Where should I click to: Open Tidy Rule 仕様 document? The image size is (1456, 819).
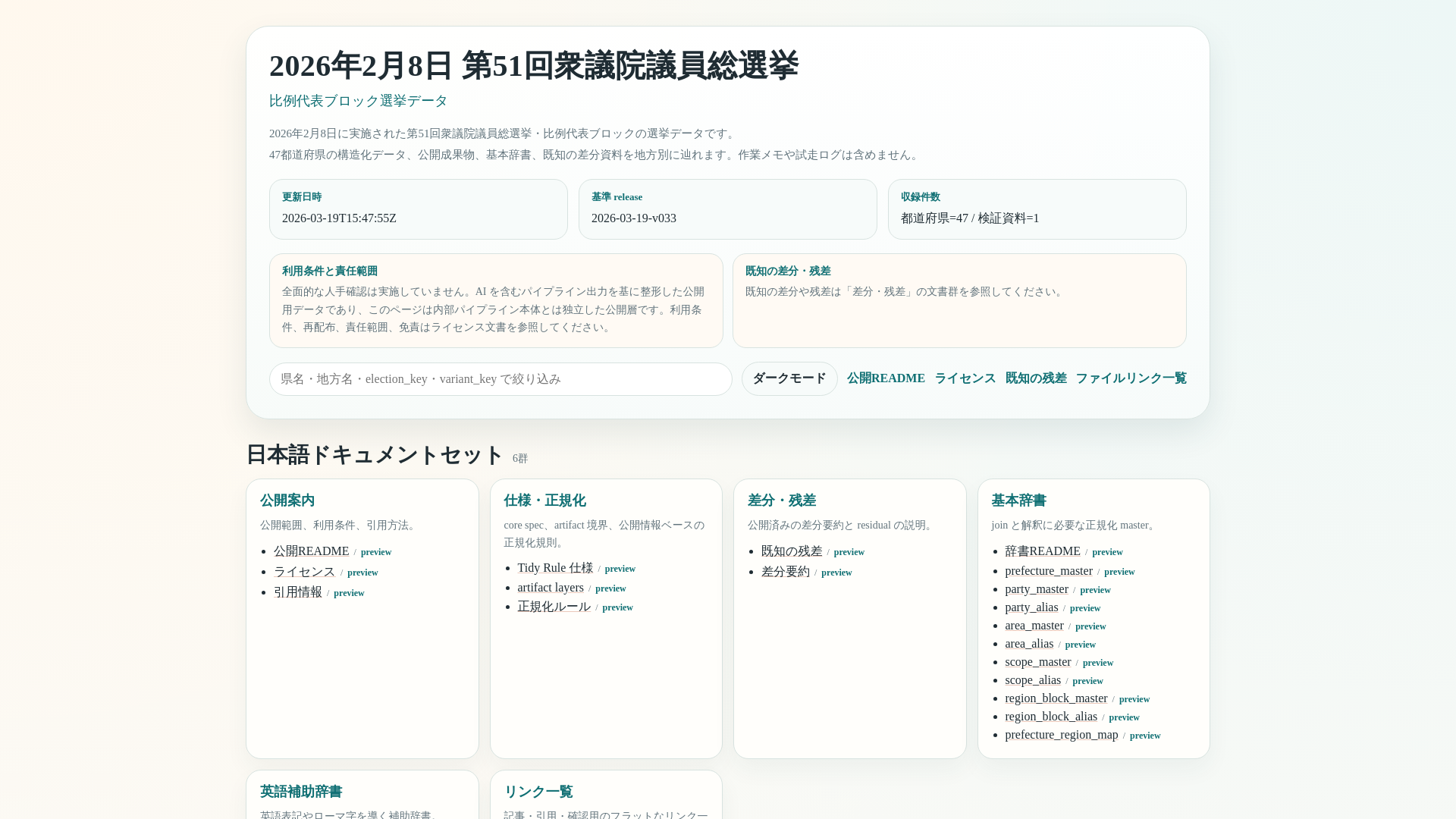tap(555, 568)
